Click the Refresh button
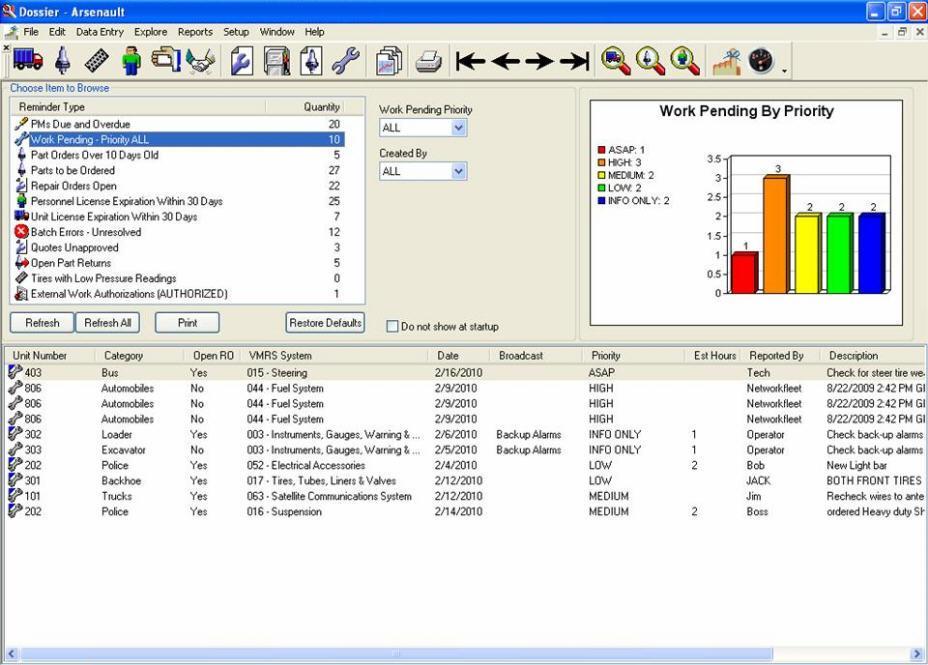The height and width of the screenshot is (665, 928). click(42, 323)
